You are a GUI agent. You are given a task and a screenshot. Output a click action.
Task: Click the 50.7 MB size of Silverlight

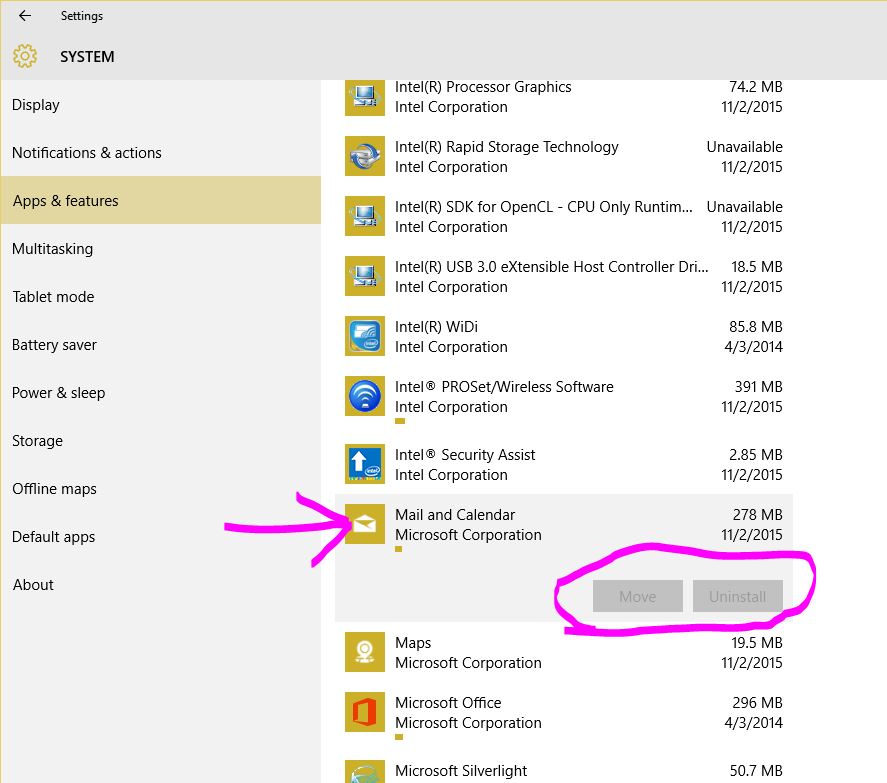tap(756, 771)
